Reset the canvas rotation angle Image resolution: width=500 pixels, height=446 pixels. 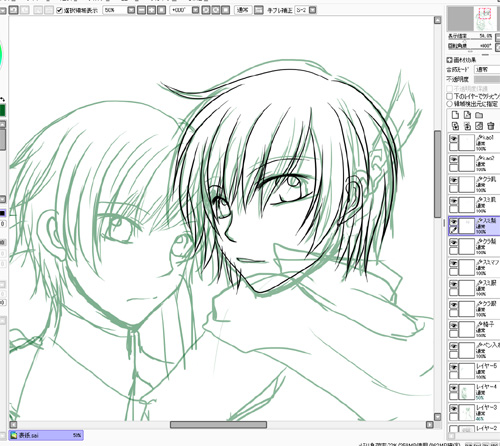(x=226, y=10)
